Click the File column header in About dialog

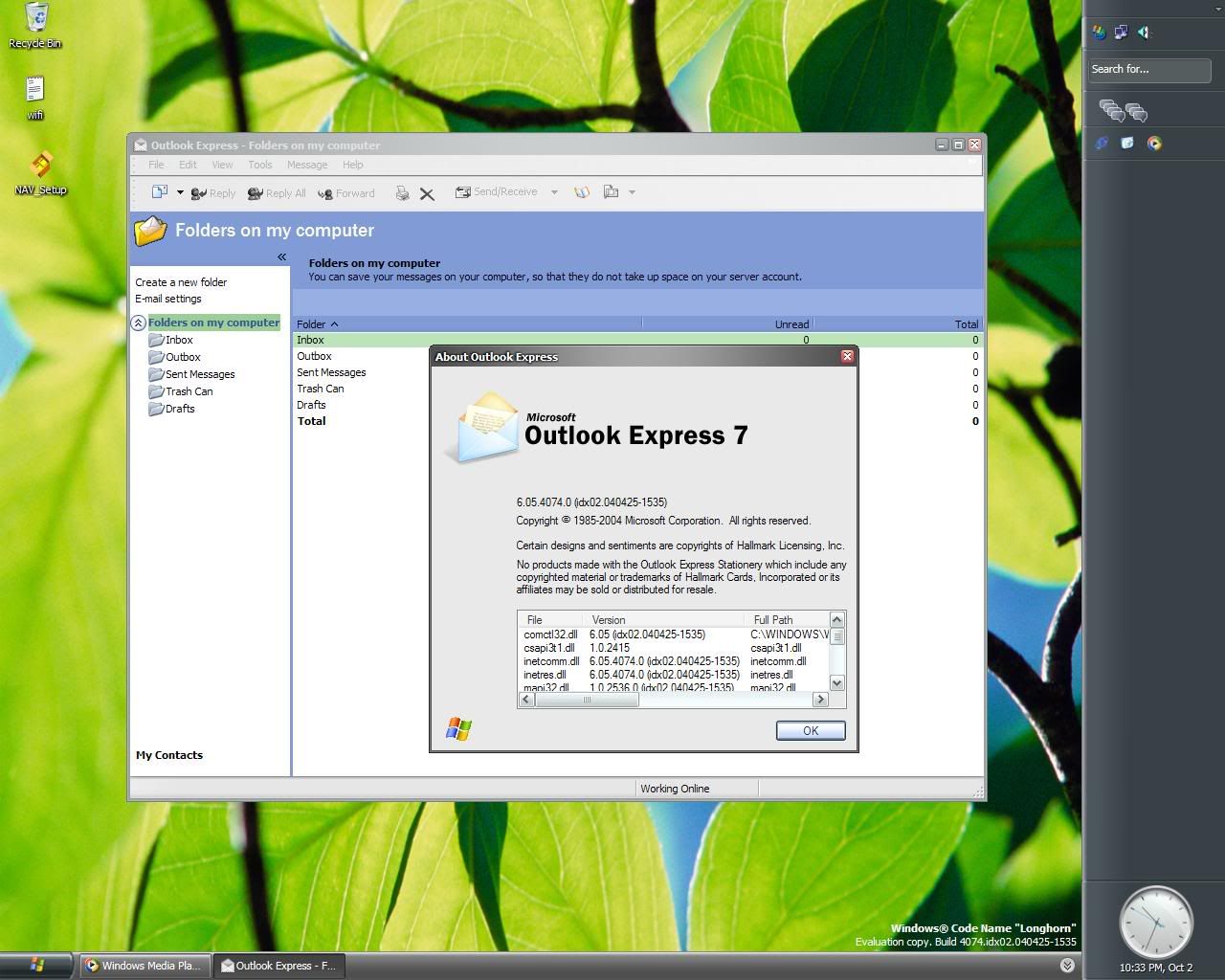pyautogui.click(x=551, y=620)
